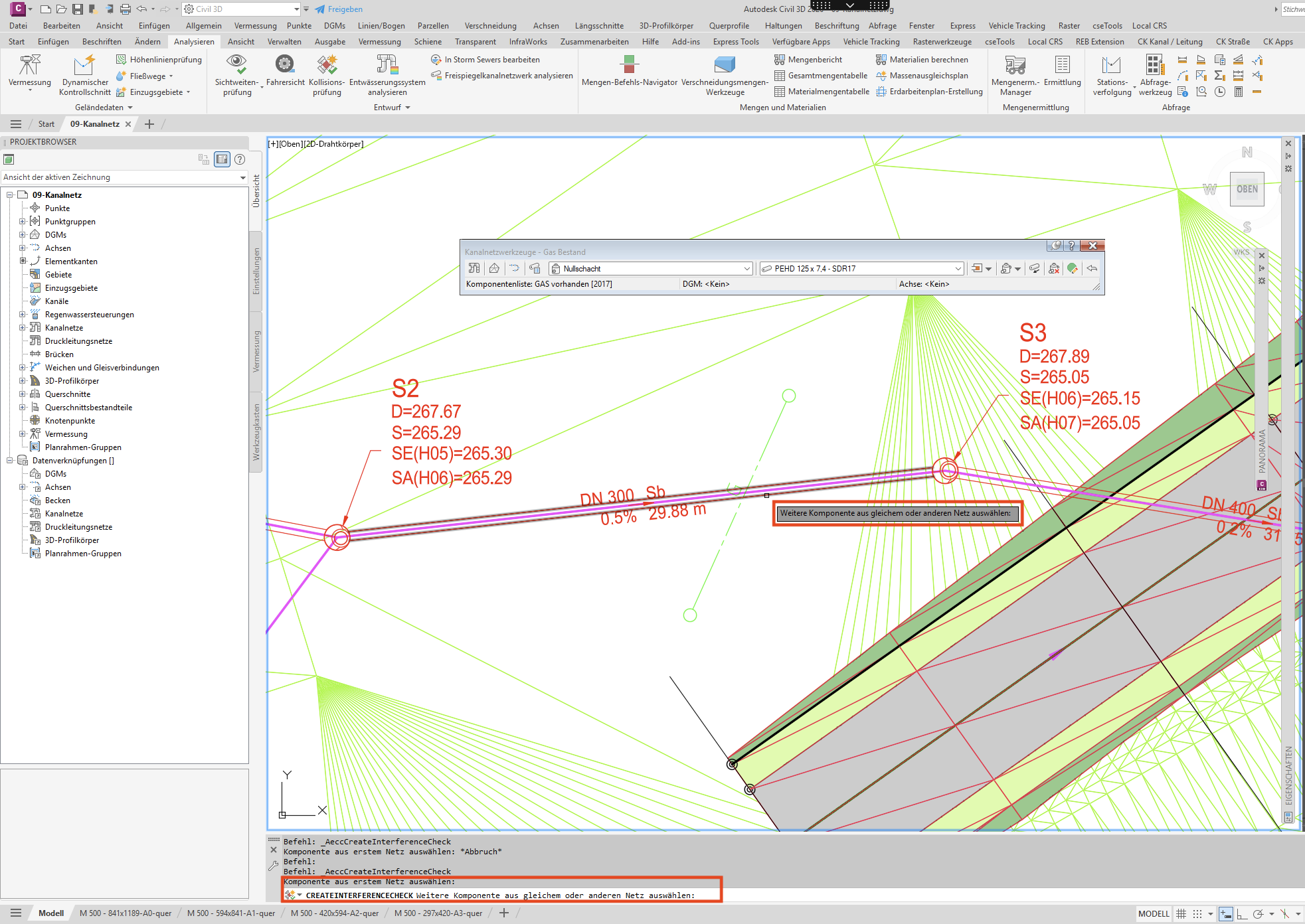This screenshot has width=1305, height=924.
Task: Open the 'Ansicht der aktiven Zeichnung' dropdown
Action: 124,177
